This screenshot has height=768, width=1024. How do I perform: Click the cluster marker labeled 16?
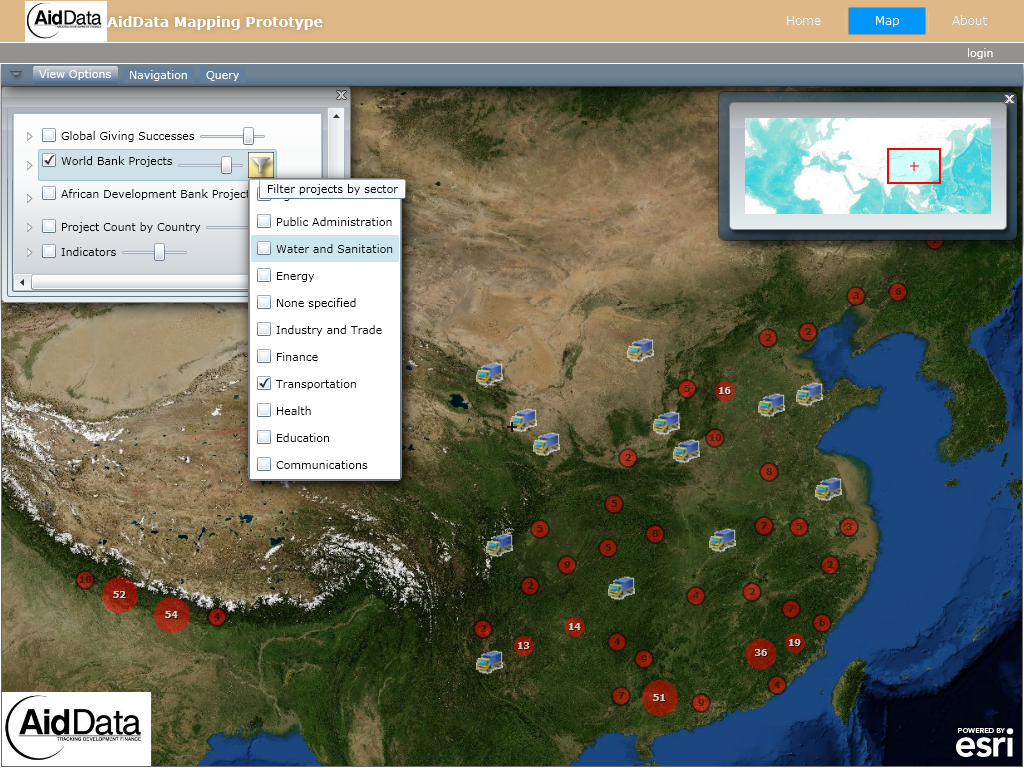[724, 391]
